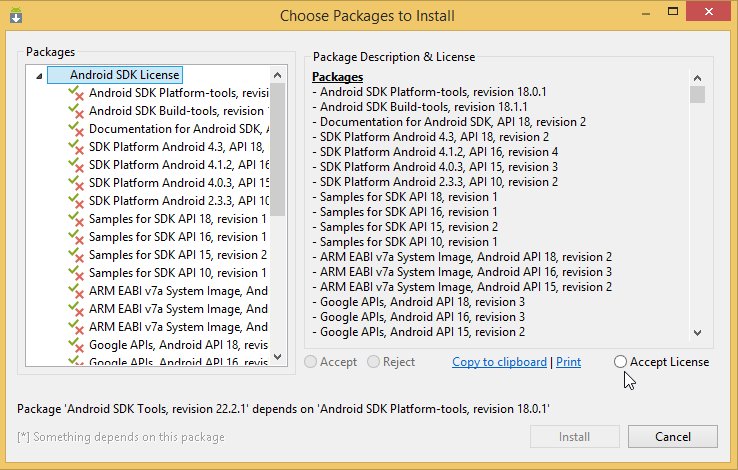Screen dimensions: 738x470
Task: Click description line 'ARM EABI v7a System Image, Android API 18'
Action: coord(462,257)
